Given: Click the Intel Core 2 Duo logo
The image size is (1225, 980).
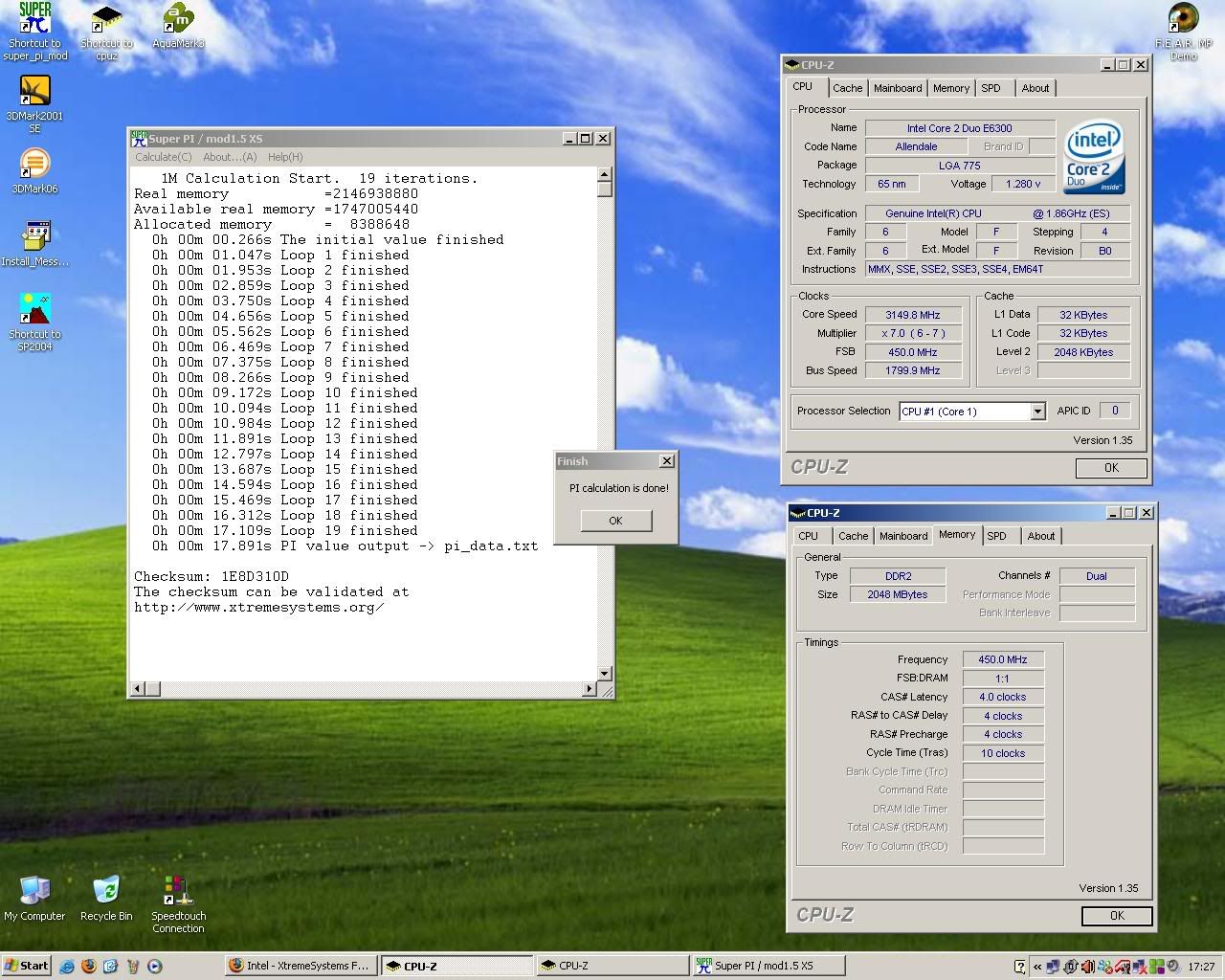Looking at the screenshot, I should [1095, 157].
